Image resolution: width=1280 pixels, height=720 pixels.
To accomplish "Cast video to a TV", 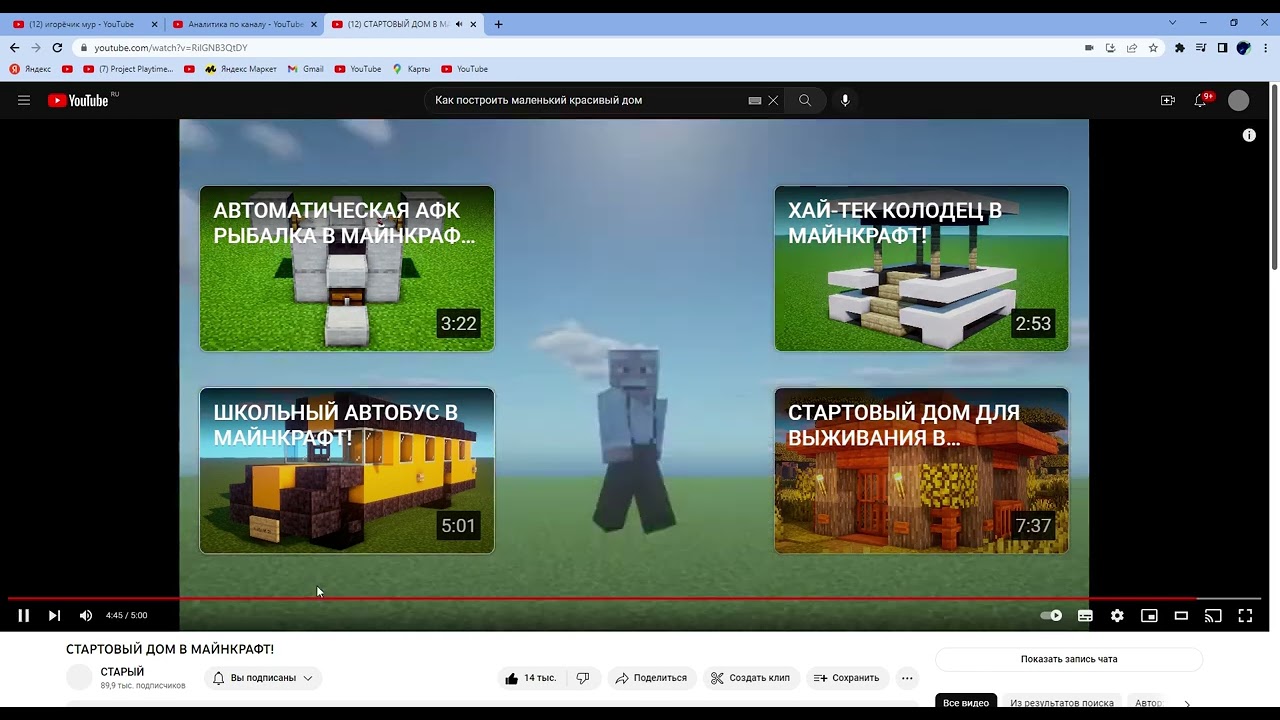I will point(1213,616).
